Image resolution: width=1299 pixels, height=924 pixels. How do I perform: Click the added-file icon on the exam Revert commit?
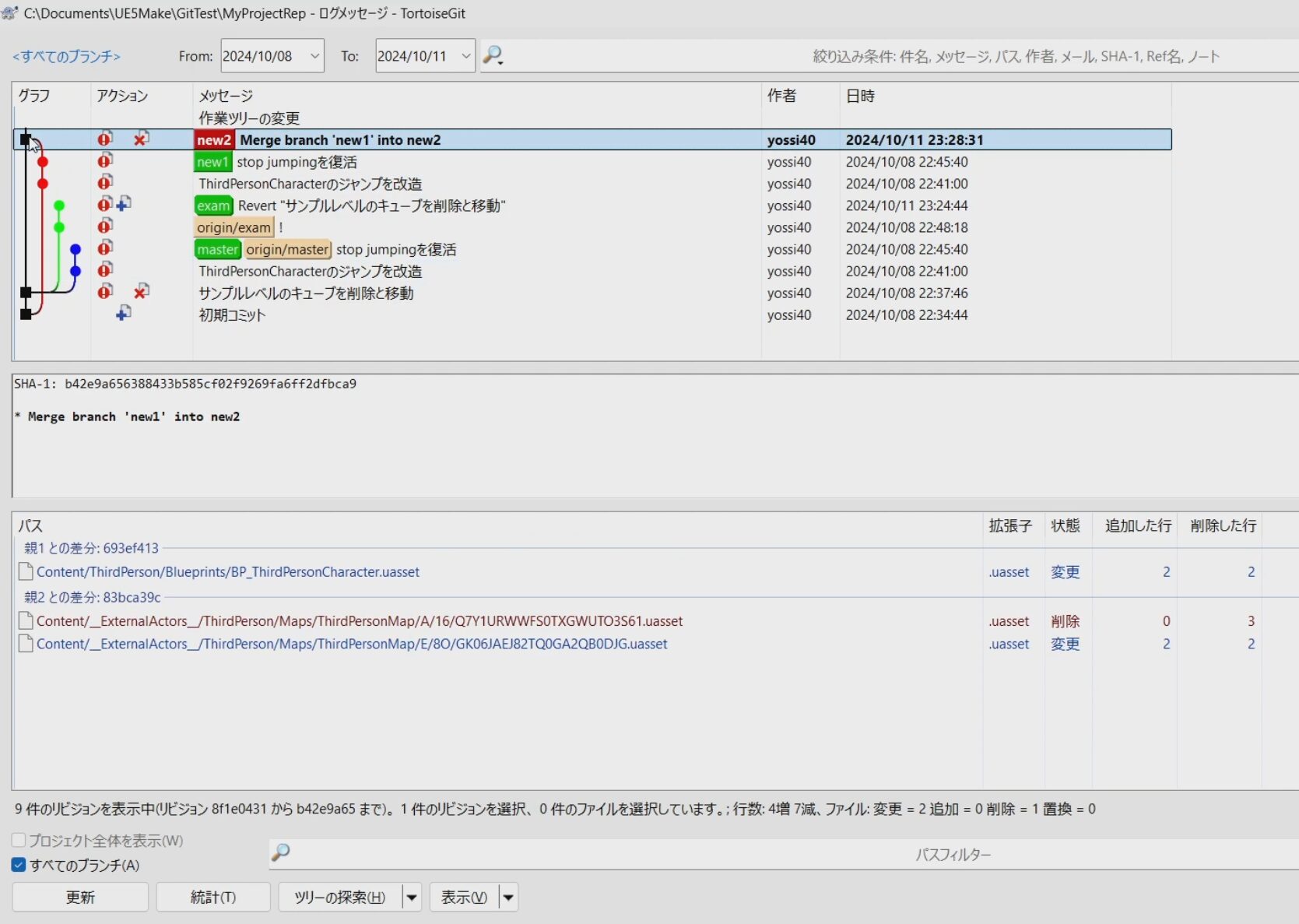tap(124, 204)
